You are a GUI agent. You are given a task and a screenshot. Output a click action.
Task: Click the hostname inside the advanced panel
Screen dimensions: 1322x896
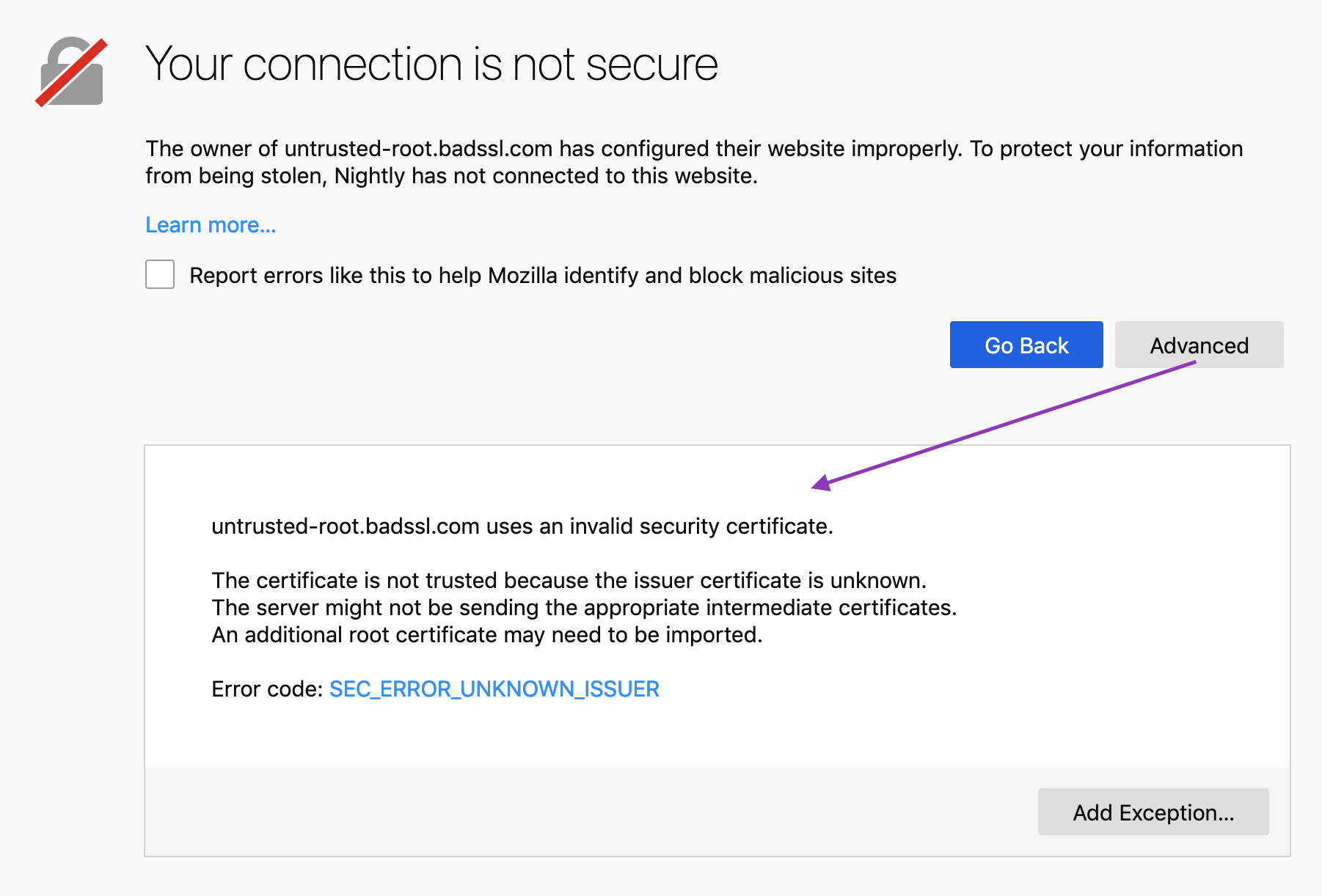(x=346, y=526)
